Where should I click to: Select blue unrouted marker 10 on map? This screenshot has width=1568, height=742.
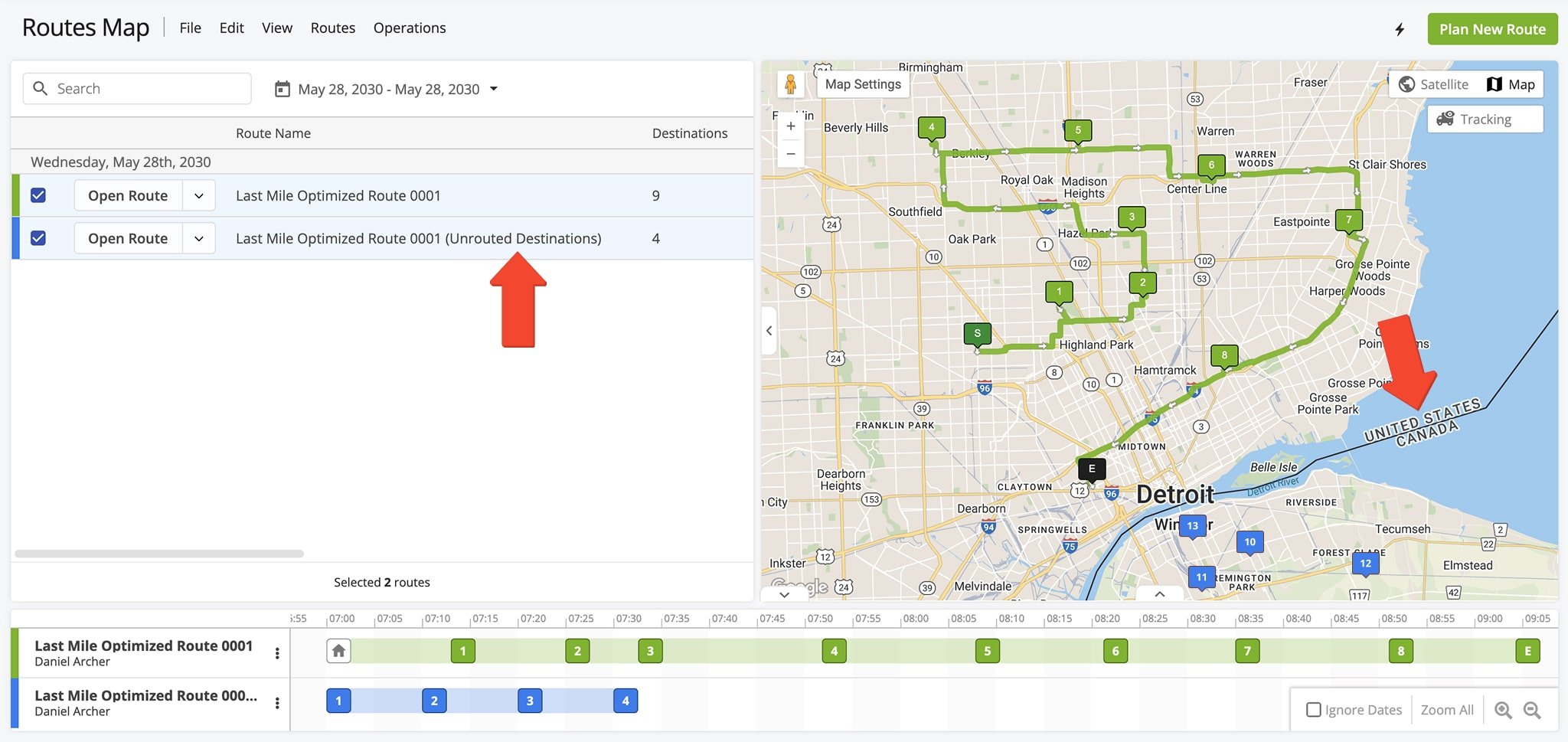pyautogui.click(x=1250, y=542)
